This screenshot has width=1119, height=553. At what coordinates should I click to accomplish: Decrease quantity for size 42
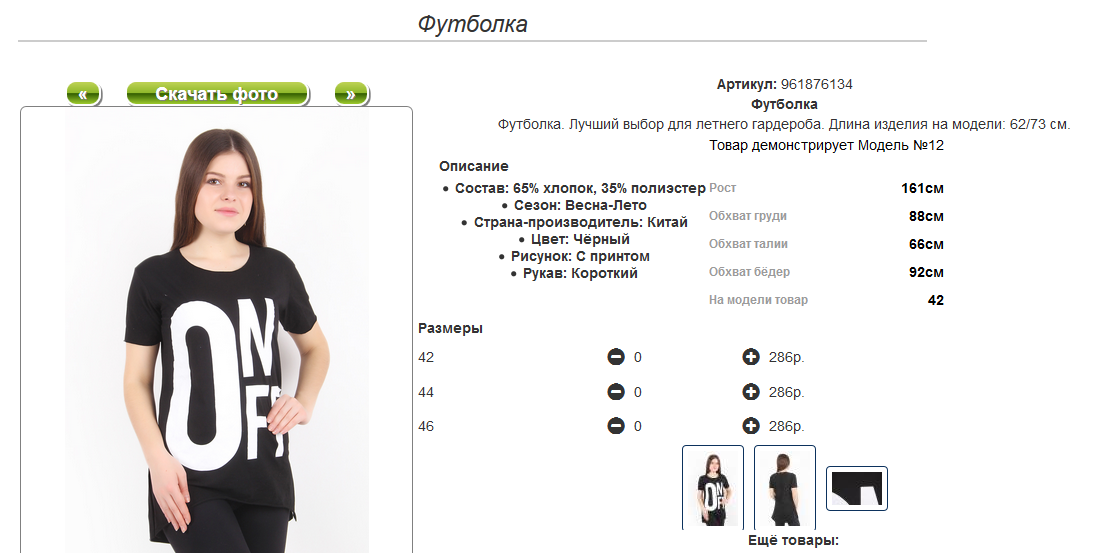click(616, 357)
